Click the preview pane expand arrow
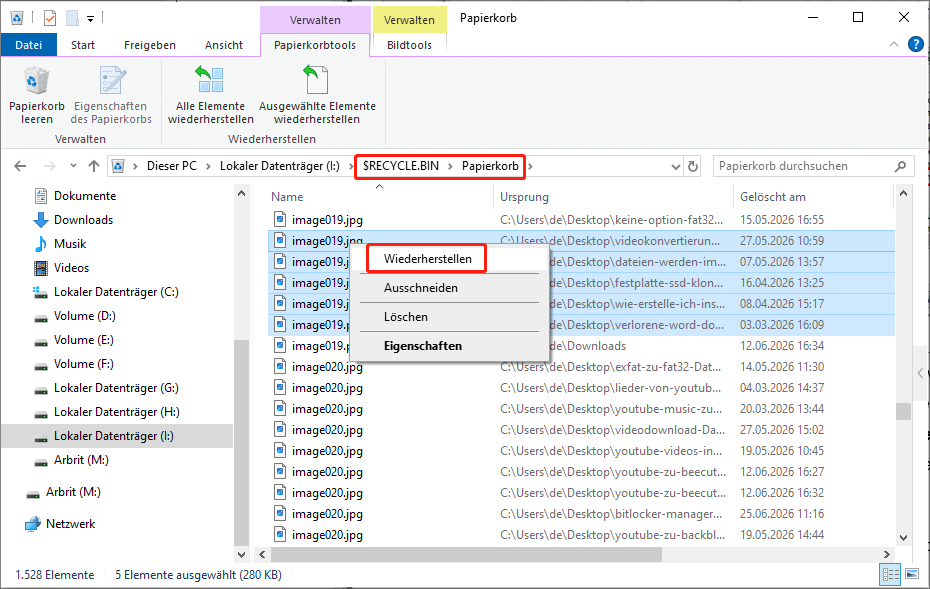 pyautogui.click(x=921, y=373)
